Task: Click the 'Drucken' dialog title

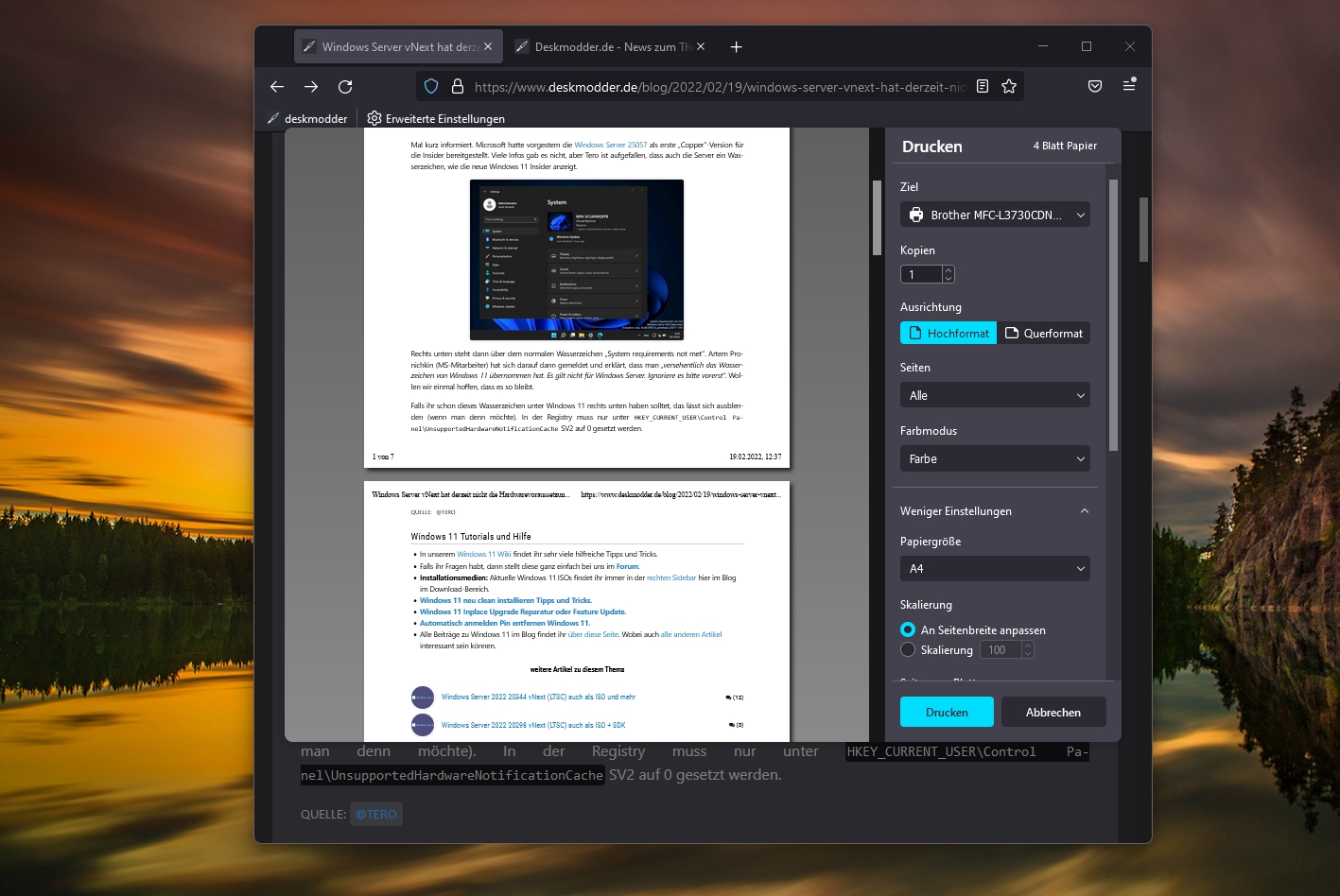Action: point(932,146)
